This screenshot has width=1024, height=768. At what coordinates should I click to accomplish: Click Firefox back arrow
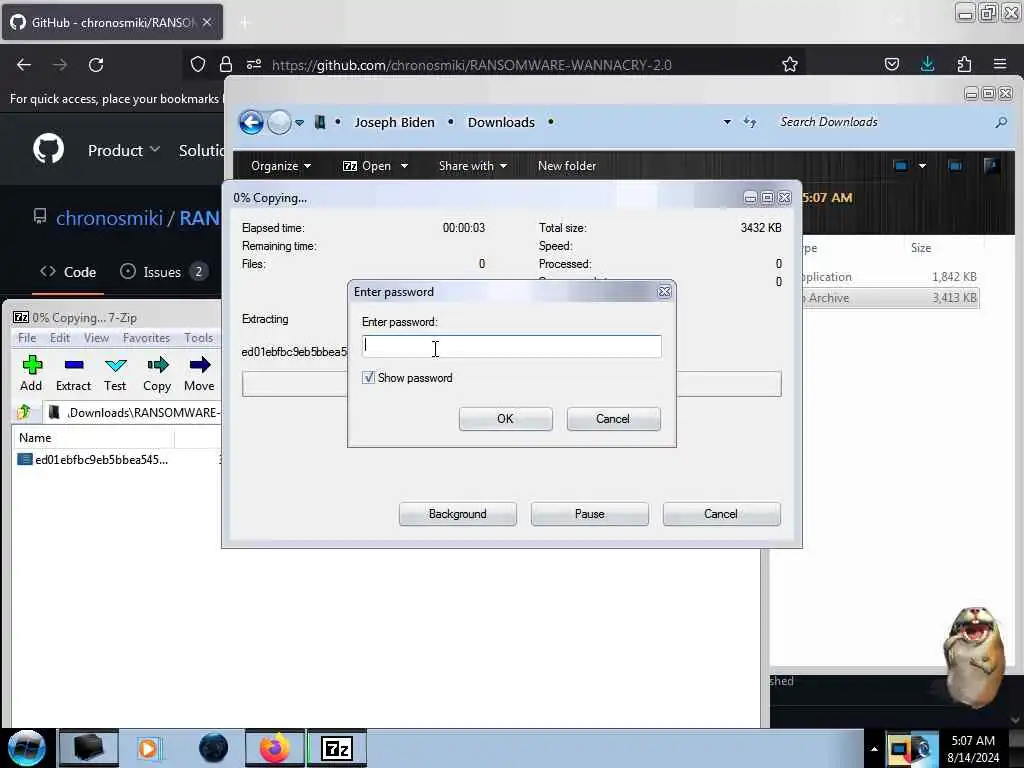coord(24,65)
